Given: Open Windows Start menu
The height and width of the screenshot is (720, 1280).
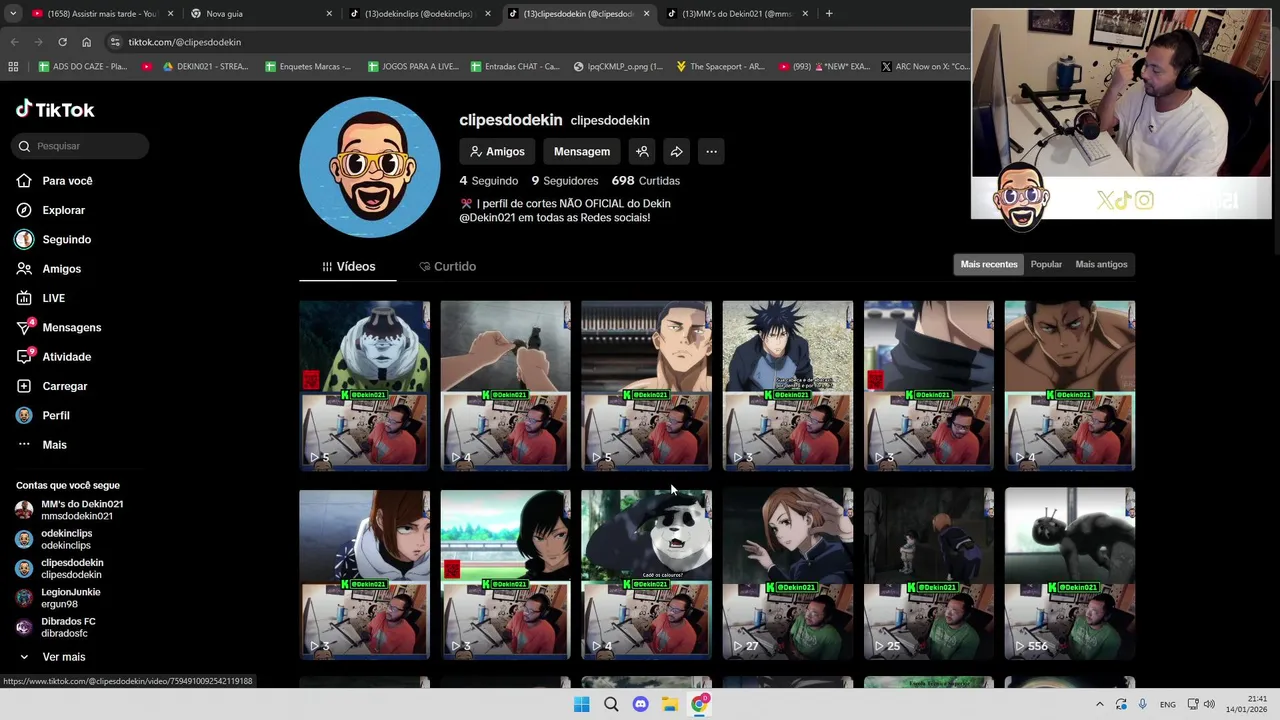Looking at the screenshot, I should pos(582,704).
